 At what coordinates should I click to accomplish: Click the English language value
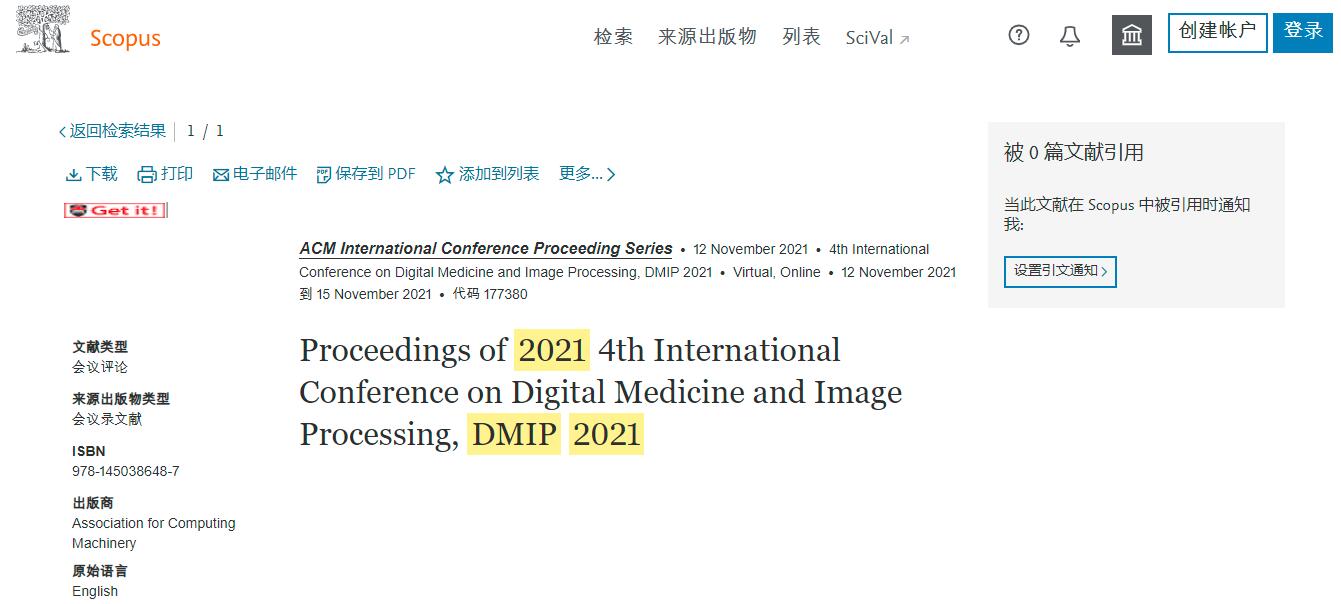pos(95,591)
